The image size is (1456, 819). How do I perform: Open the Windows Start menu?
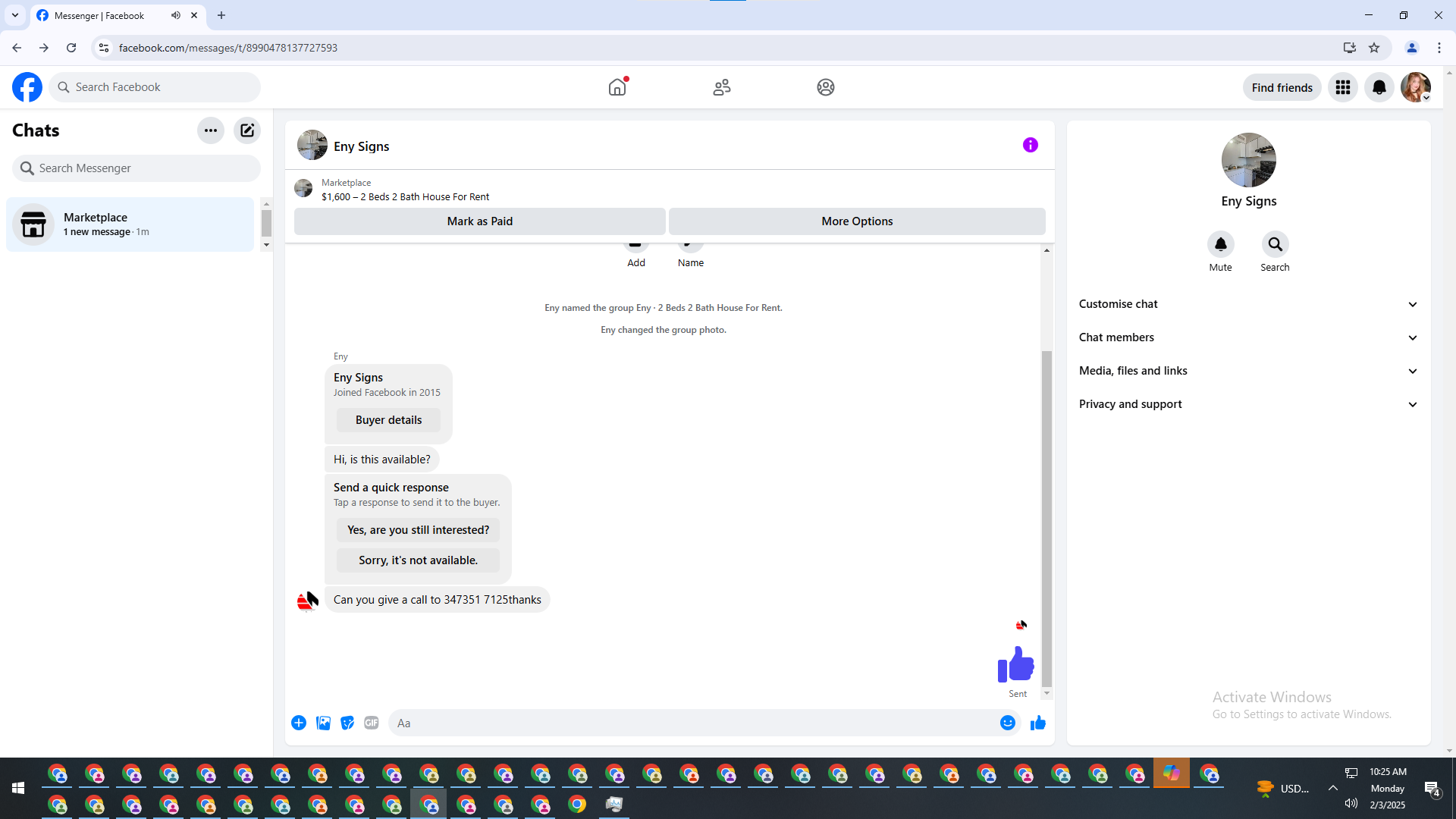tap(18, 789)
